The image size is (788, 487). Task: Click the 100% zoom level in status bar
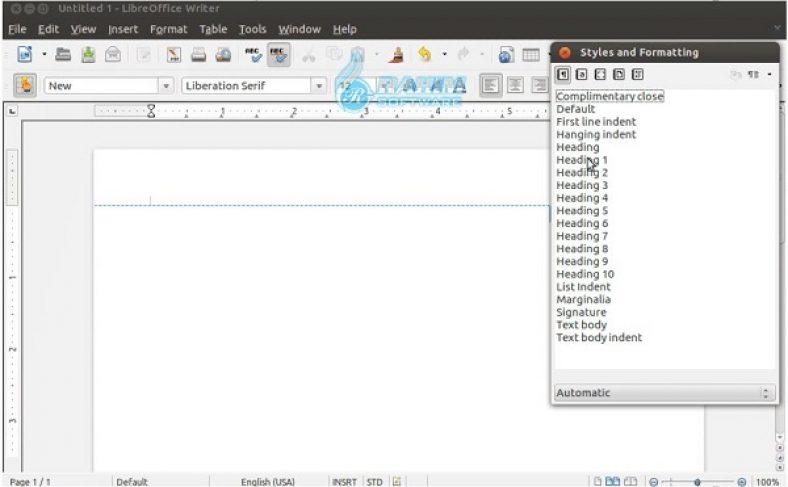click(x=767, y=481)
